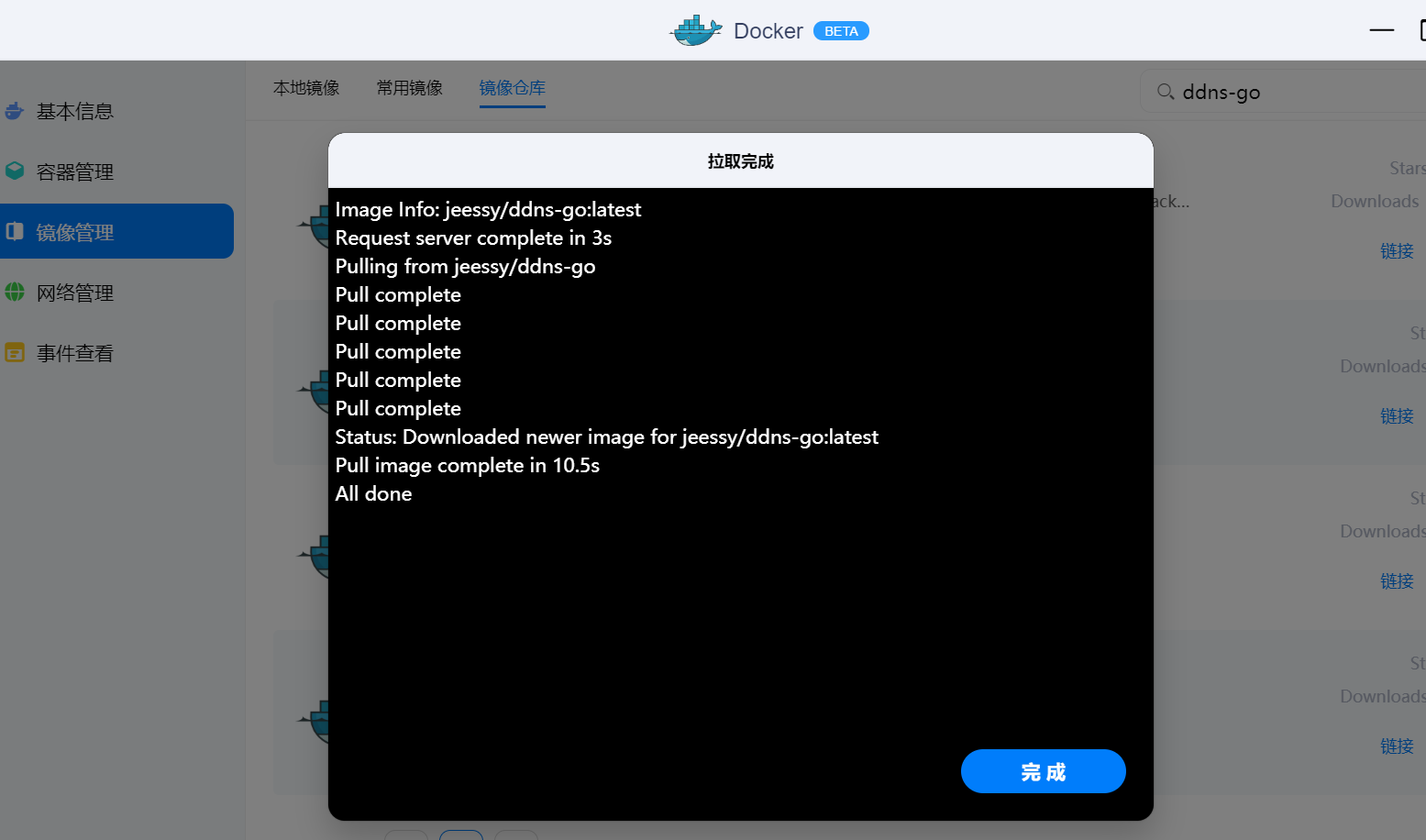Switch to the 常用镜像 tab
Image resolution: width=1426 pixels, height=840 pixels.
[x=410, y=88]
